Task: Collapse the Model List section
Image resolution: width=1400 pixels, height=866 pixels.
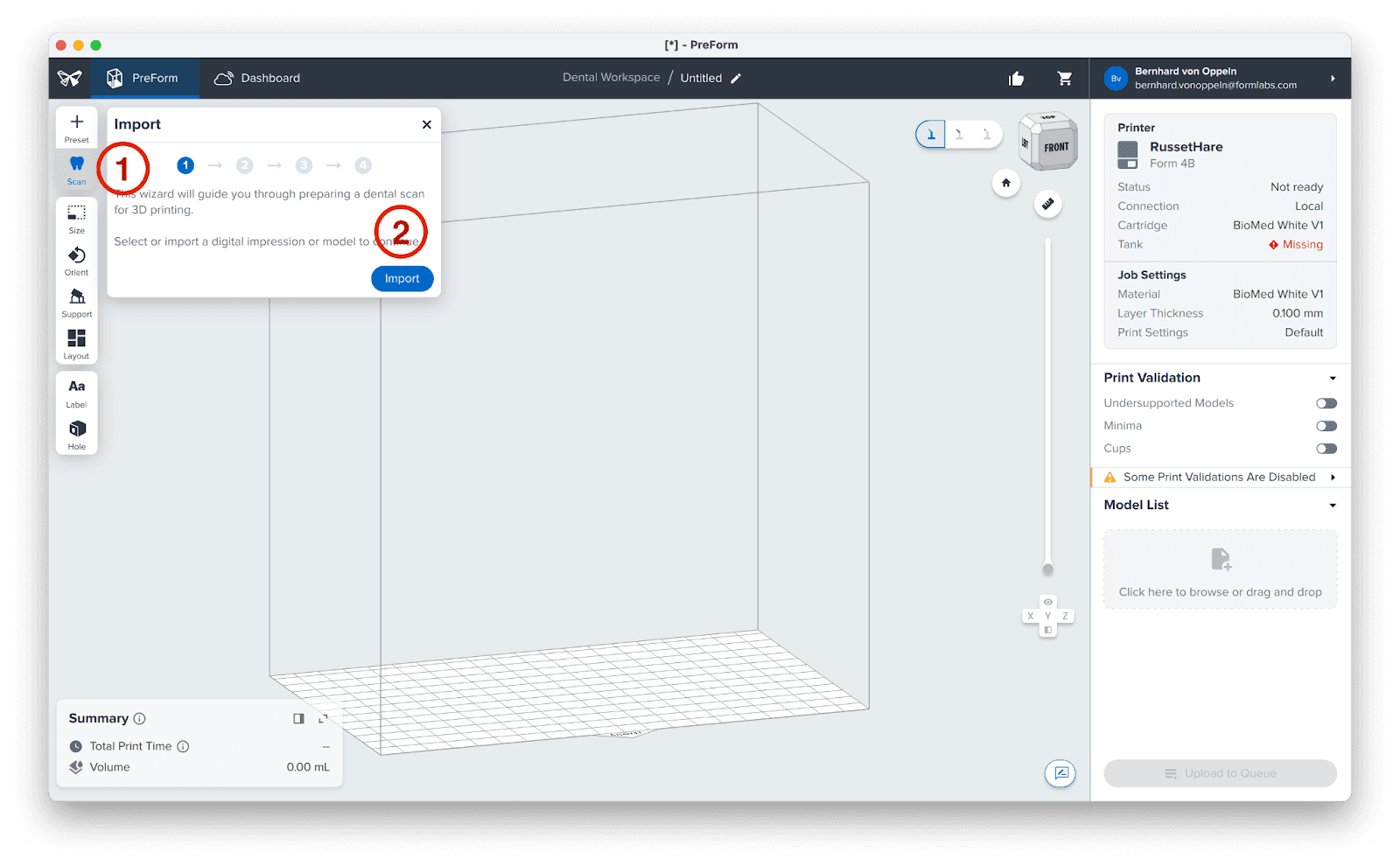Action: click(1333, 506)
